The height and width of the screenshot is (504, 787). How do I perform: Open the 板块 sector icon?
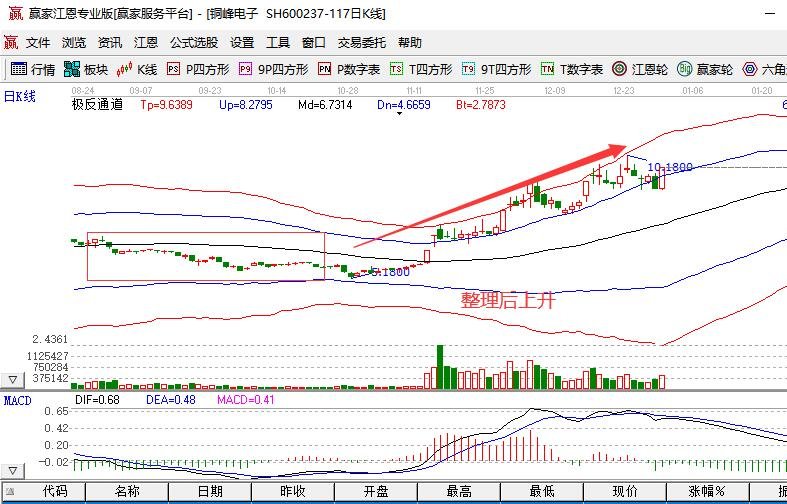pyautogui.click(x=72, y=69)
